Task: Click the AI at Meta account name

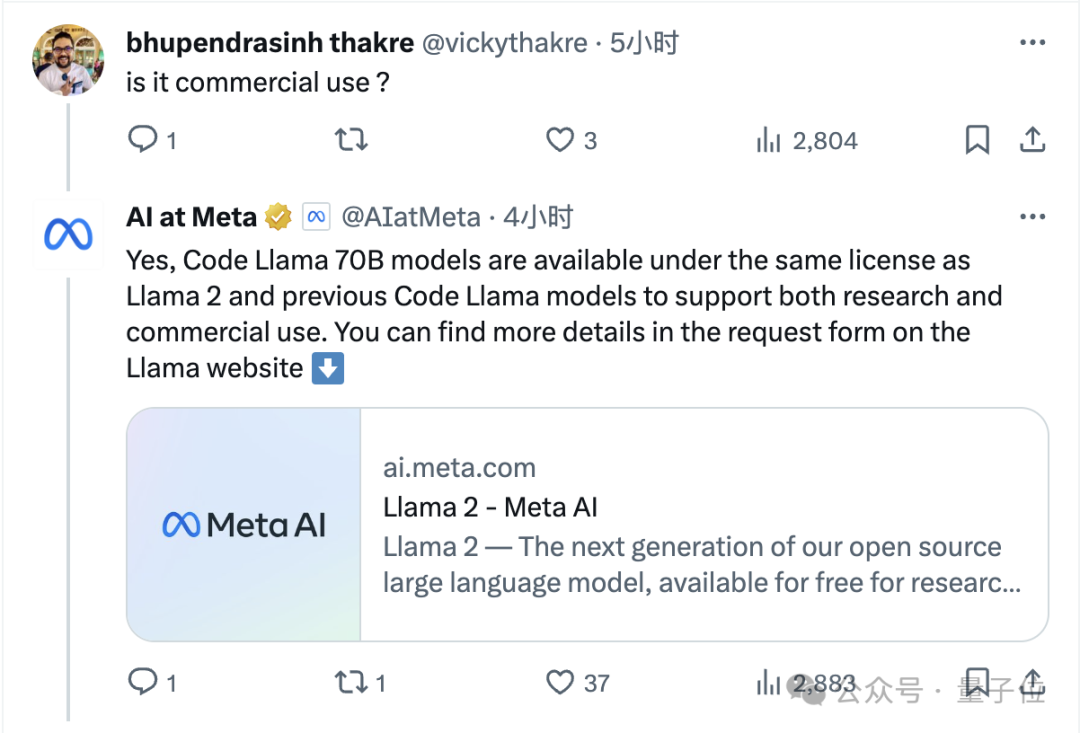Action: pos(192,216)
